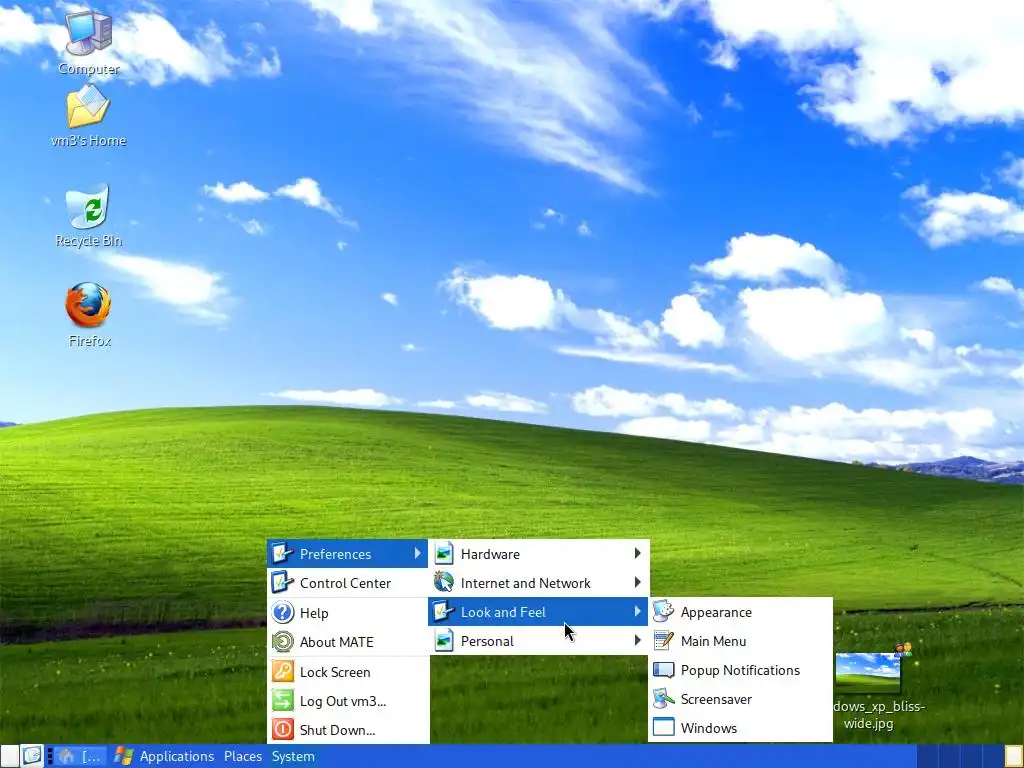This screenshot has height=768, width=1024.
Task: Open Control Center from the System menu
Action: (x=348, y=583)
